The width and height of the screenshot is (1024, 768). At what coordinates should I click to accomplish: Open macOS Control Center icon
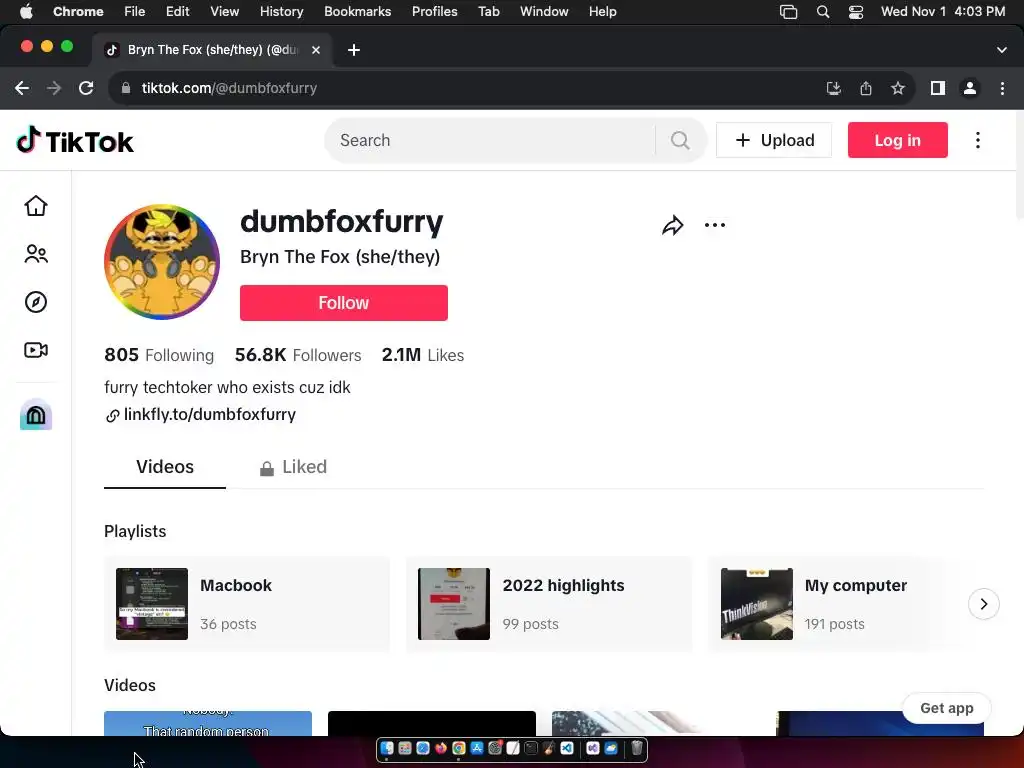[x=856, y=12]
